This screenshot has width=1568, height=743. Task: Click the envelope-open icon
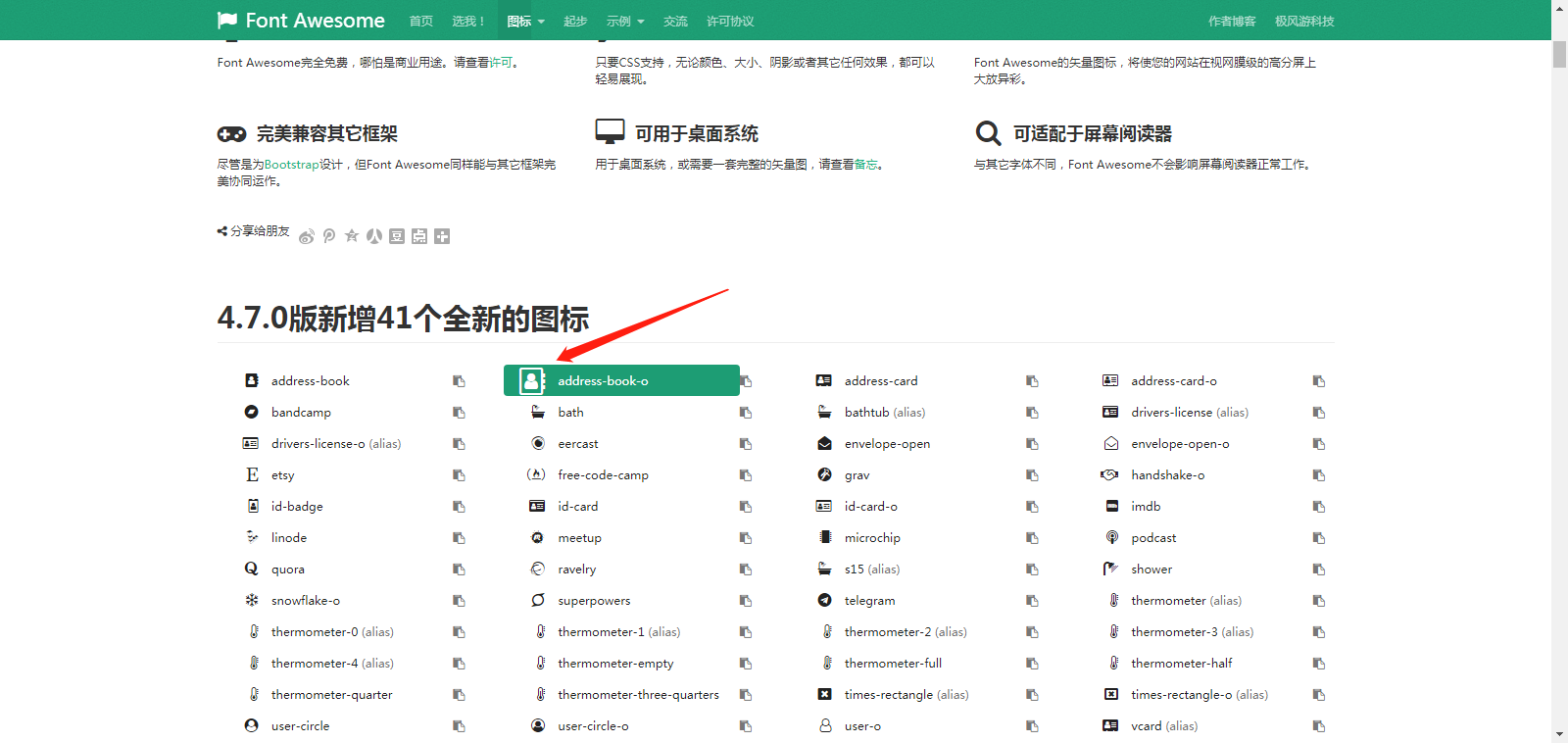pos(824,443)
